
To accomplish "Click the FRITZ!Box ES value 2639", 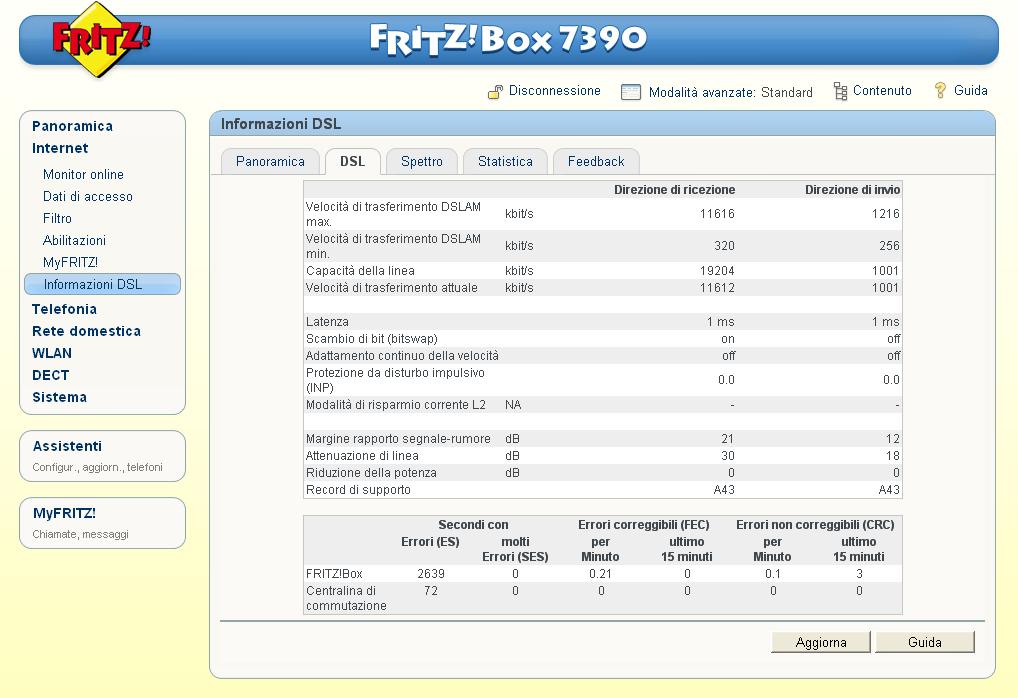I will coord(430,573).
